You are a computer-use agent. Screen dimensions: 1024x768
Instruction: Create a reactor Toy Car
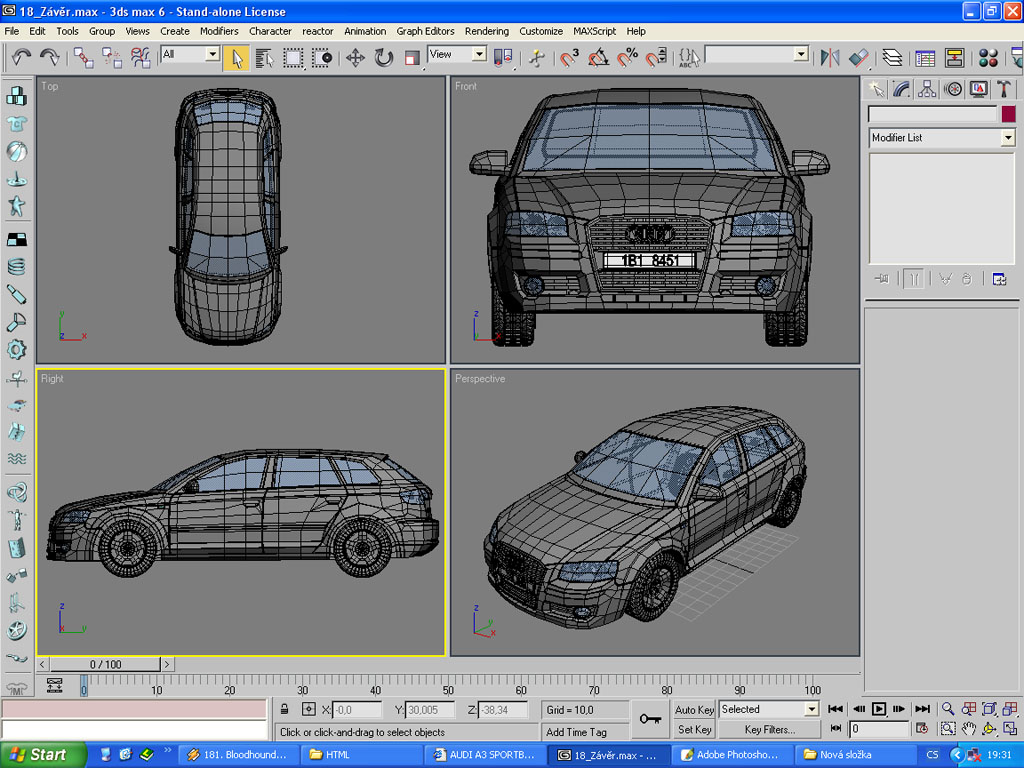click(16, 406)
